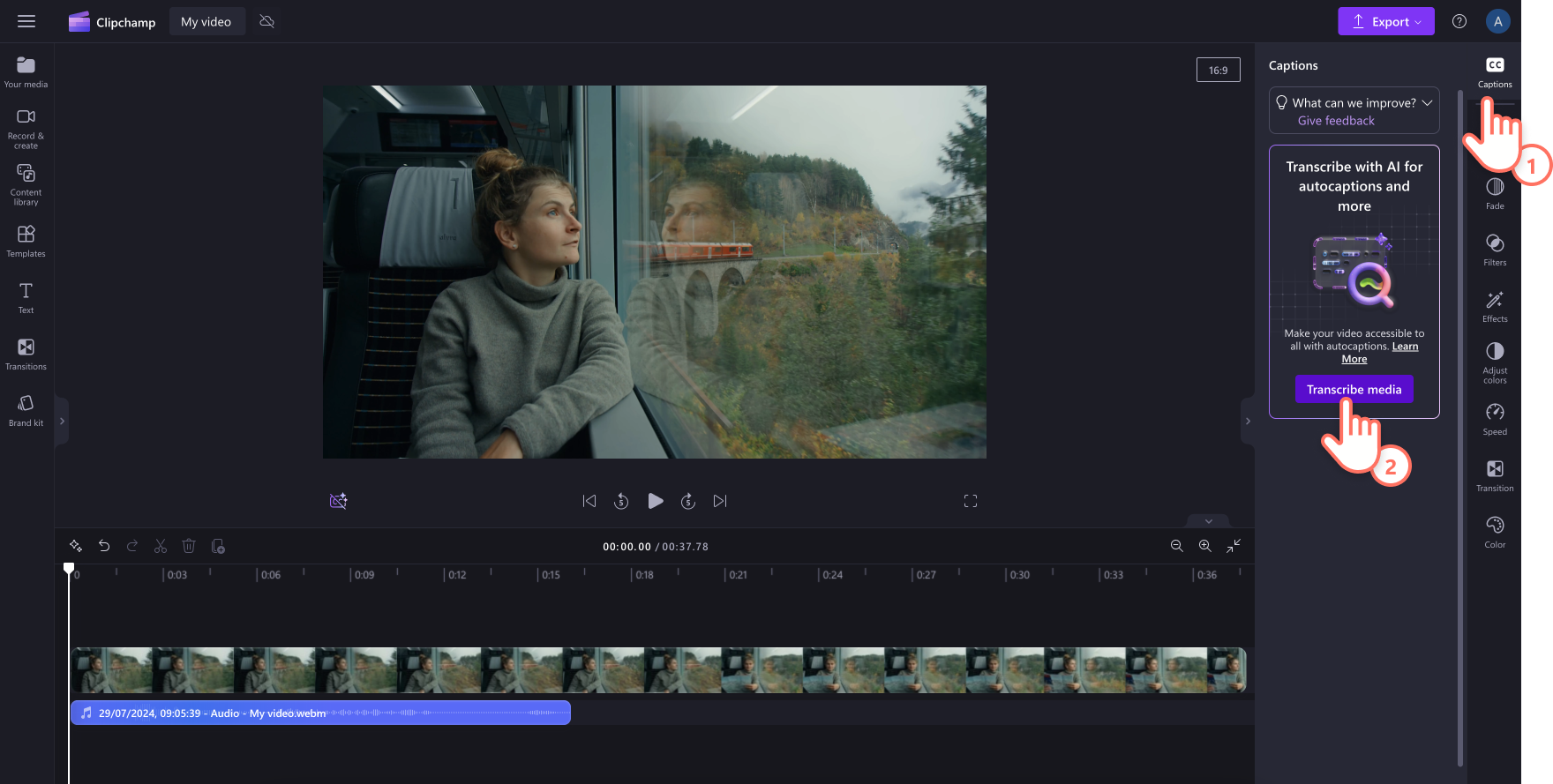Open the hamburger main menu
The width and height of the screenshot is (1553, 784).
(26, 21)
